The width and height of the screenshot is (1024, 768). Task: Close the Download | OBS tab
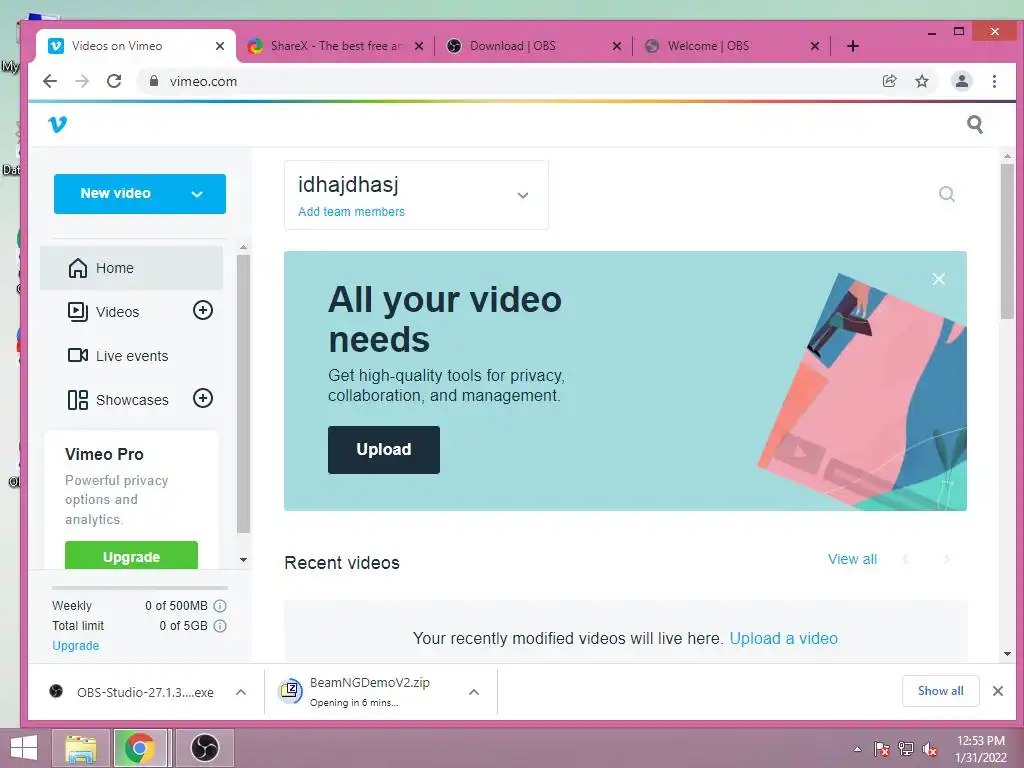(x=616, y=46)
